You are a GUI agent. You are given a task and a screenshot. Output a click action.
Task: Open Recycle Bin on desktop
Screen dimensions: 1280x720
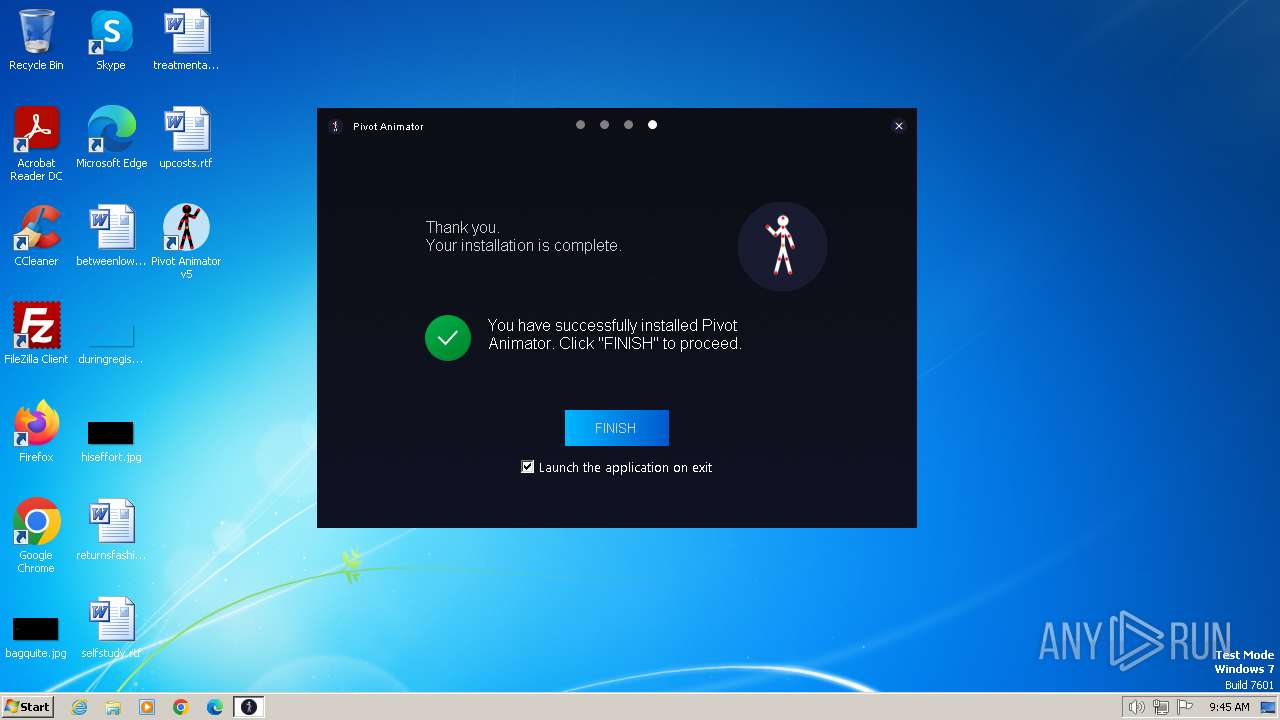pos(36,40)
